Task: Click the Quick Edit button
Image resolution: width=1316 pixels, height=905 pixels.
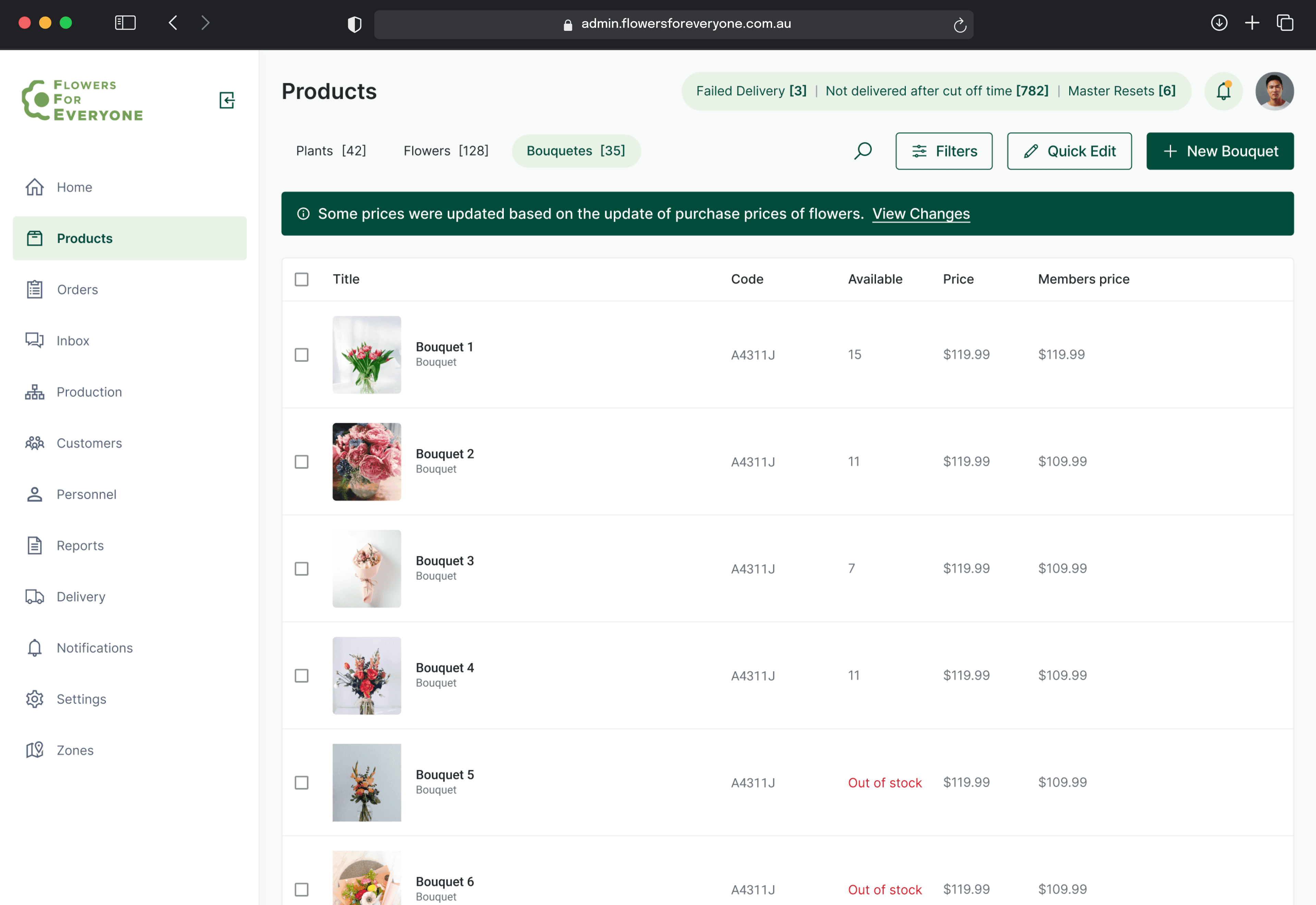Action: pyautogui.click(x=1069, y=152)
